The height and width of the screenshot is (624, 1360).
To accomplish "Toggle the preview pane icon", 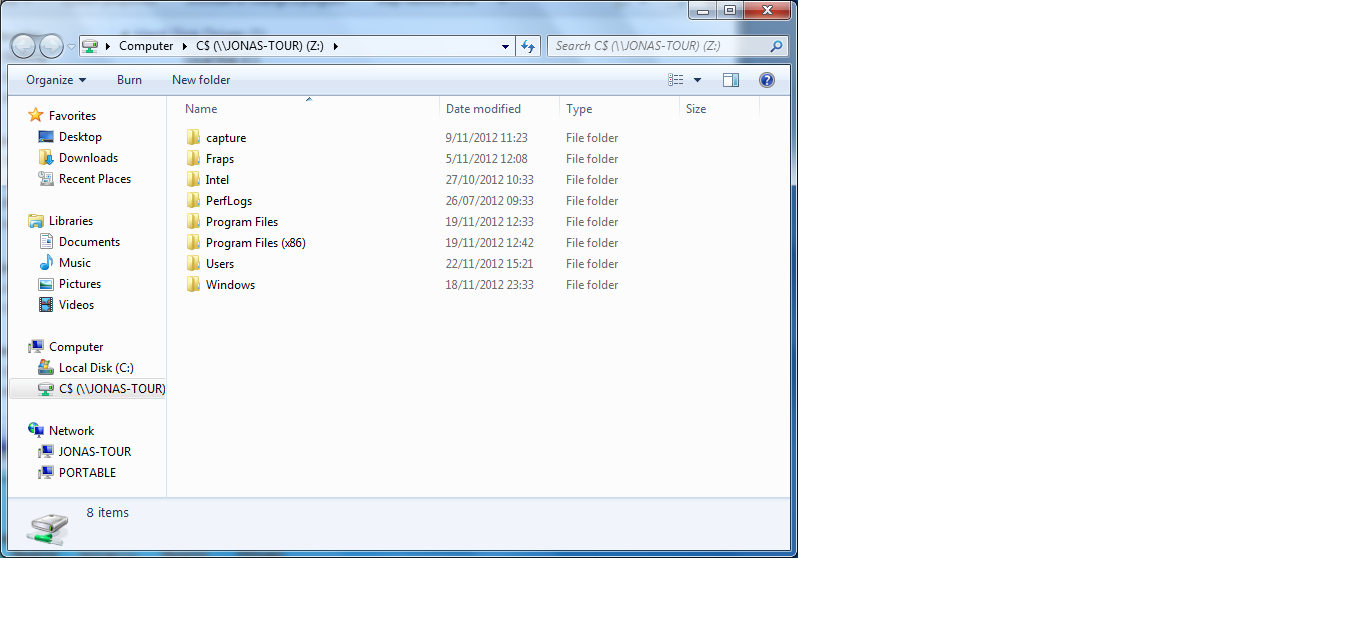I will click(731, 80).
